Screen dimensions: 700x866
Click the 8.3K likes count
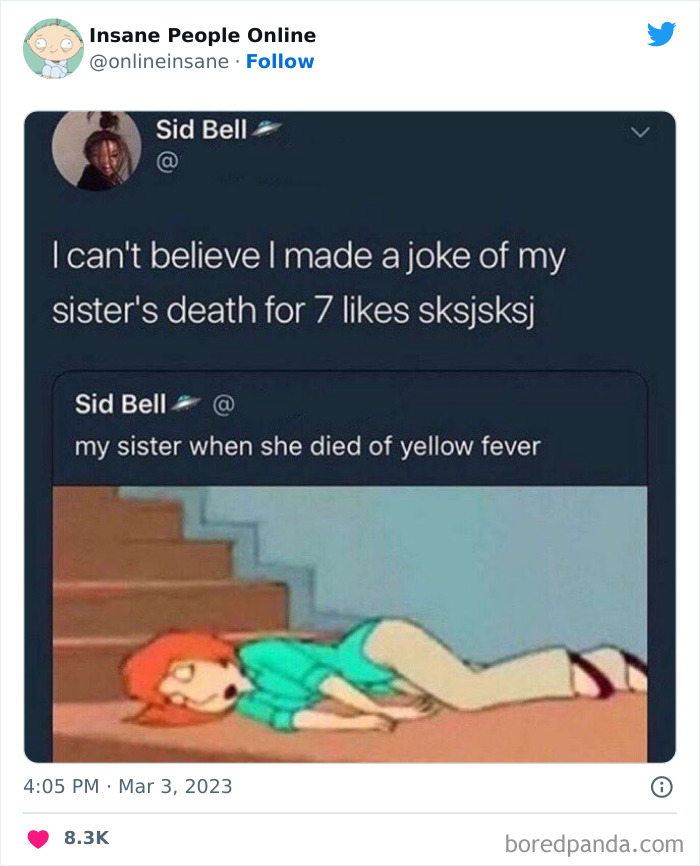87,838
